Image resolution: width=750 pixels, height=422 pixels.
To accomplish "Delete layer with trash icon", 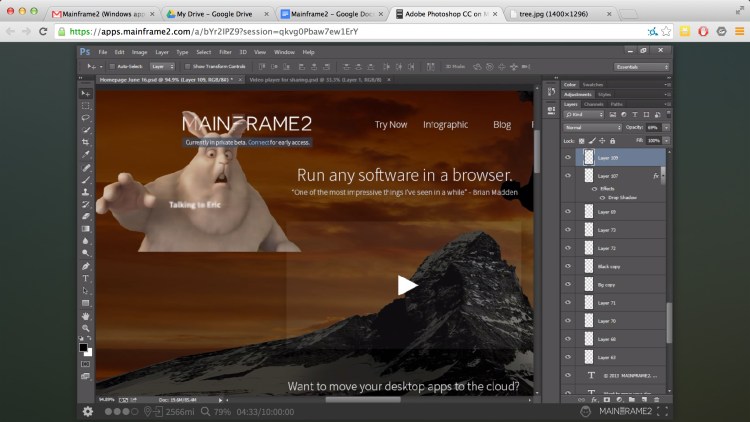I will pyautogui.click(x=656, y=400).
